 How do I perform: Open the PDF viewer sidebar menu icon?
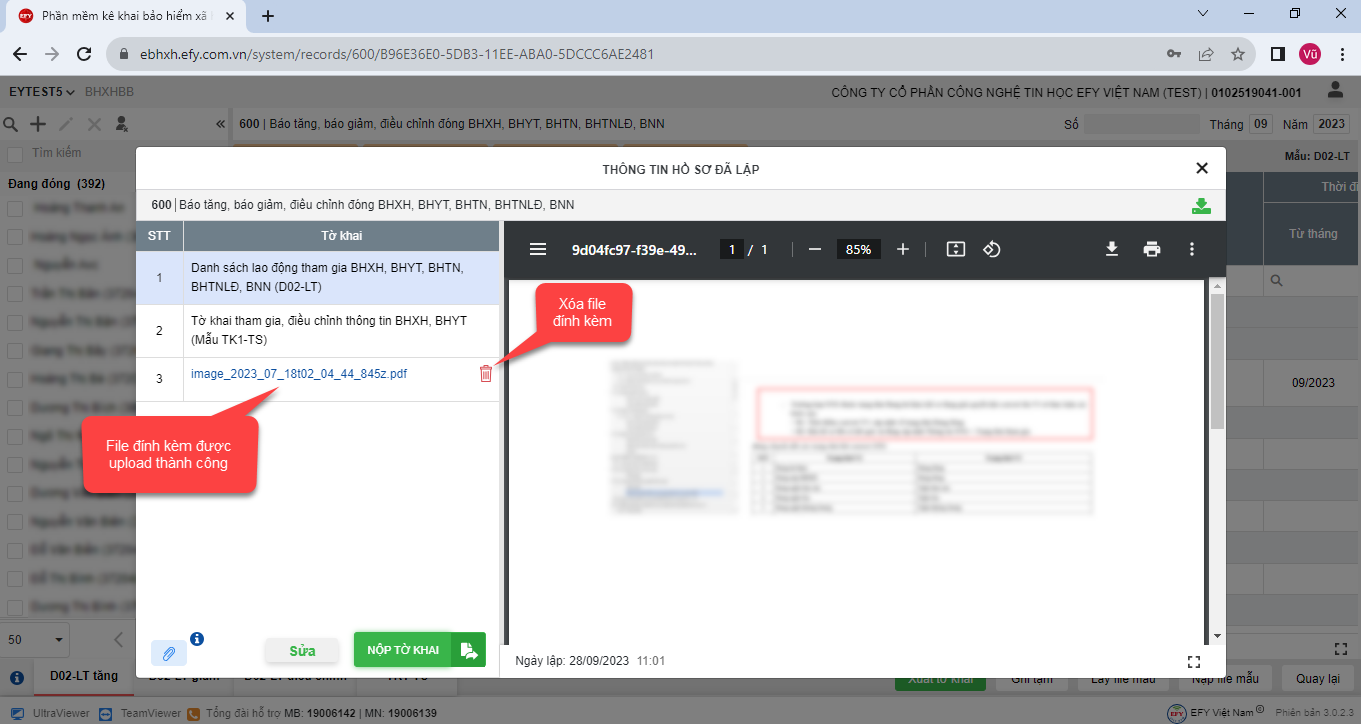[x=538, y=249]
